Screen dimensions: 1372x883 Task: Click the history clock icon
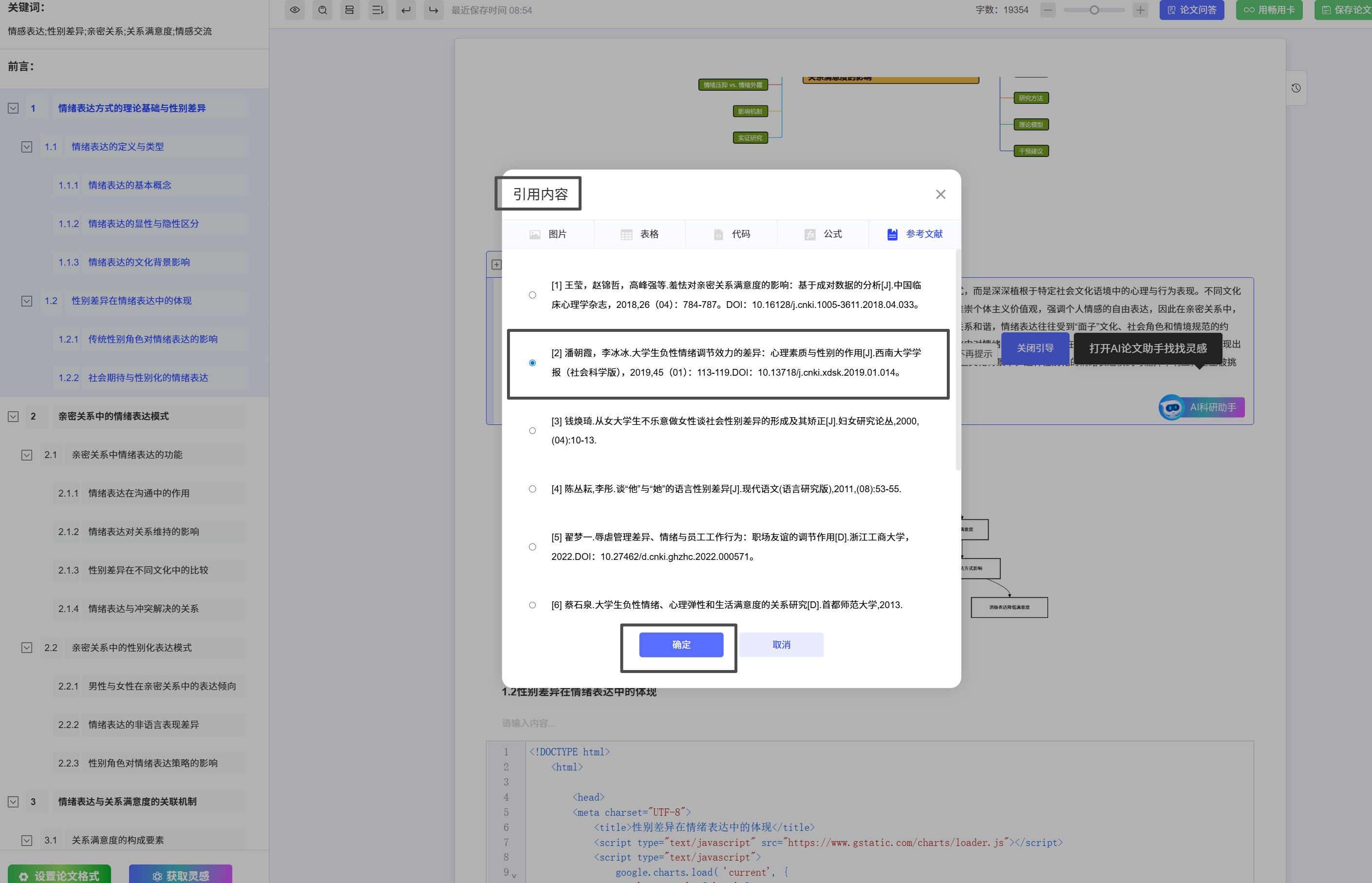pos(1296,88)
